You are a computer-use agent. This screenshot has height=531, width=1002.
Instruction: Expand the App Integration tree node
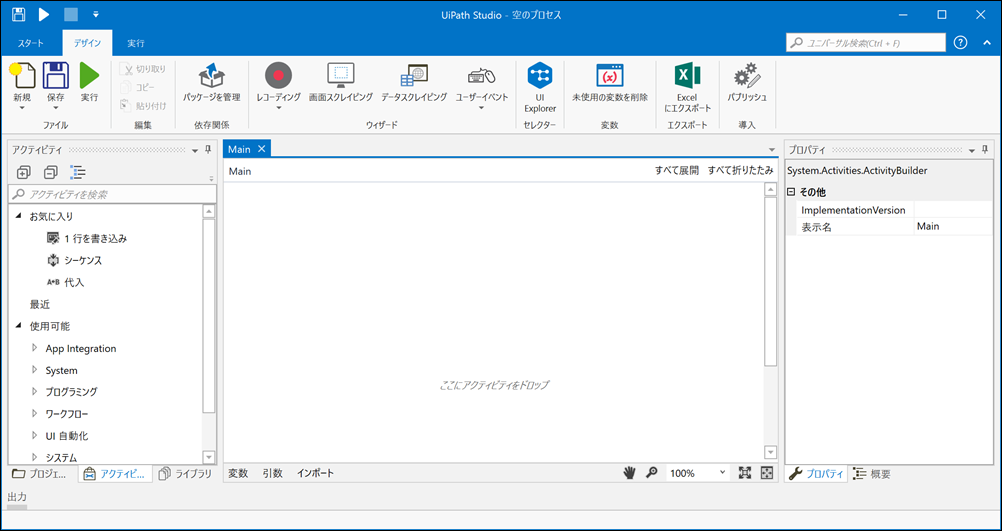(x=35, y=348)
